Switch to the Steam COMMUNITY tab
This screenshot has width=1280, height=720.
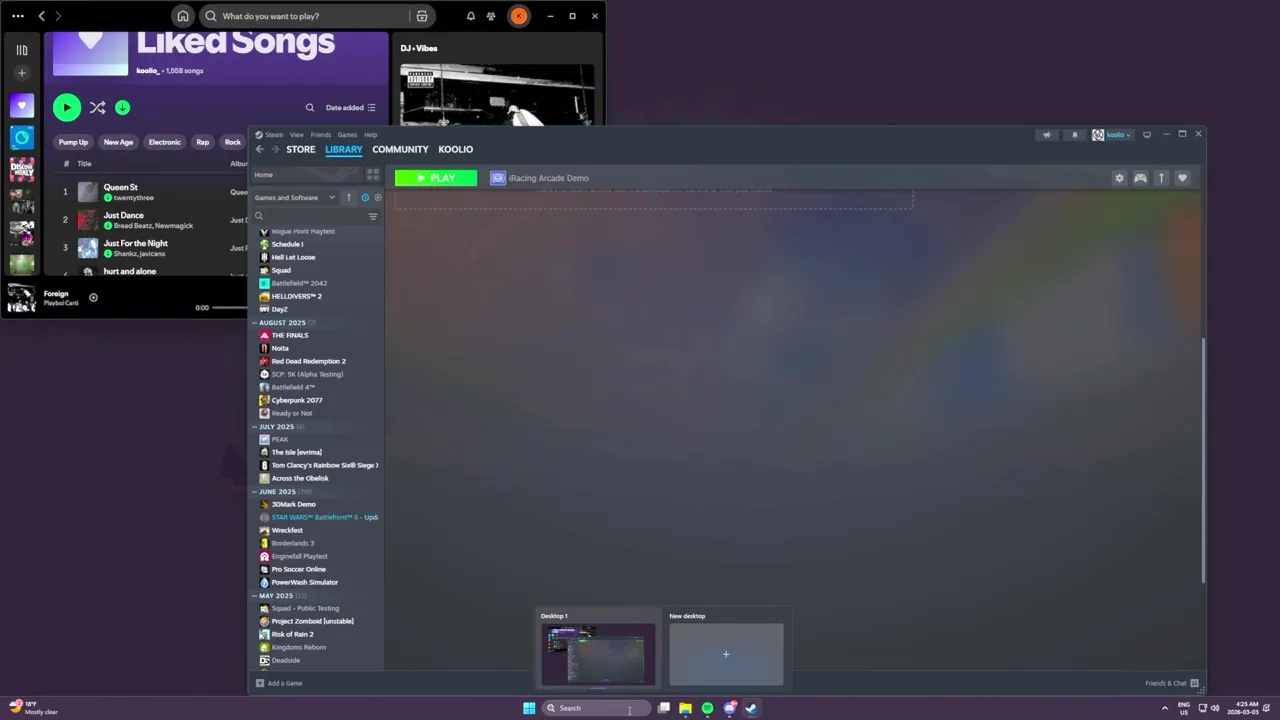point(400,149)
